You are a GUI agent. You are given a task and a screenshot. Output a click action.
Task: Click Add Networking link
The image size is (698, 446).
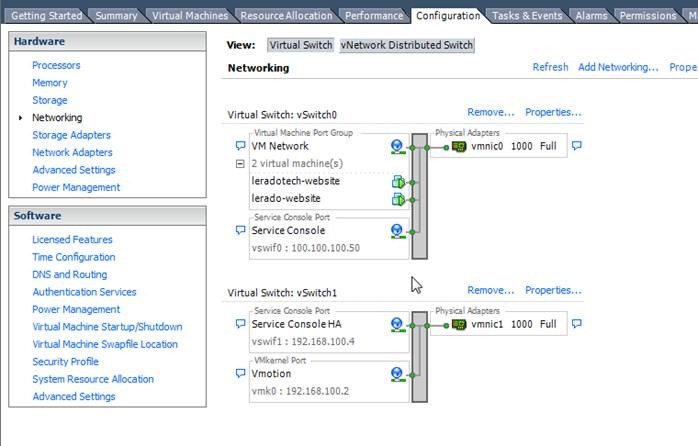tap(618, 67)
